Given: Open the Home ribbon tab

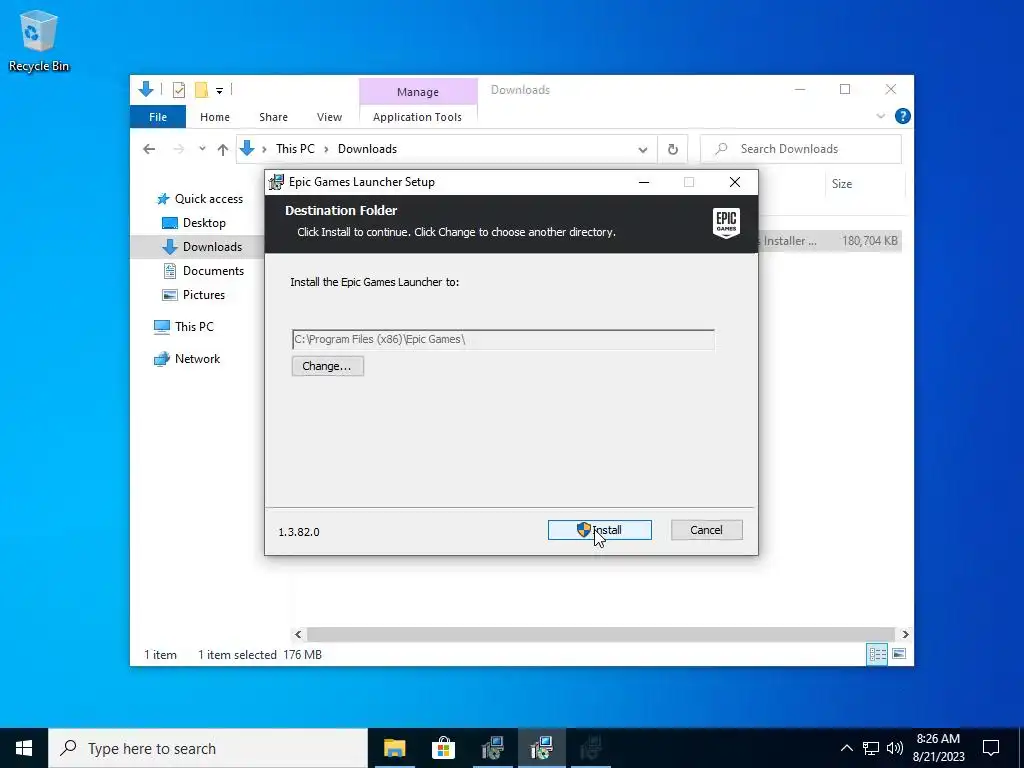Looking at the screenshot, I should pyautogui.click(x=215, y=117).
